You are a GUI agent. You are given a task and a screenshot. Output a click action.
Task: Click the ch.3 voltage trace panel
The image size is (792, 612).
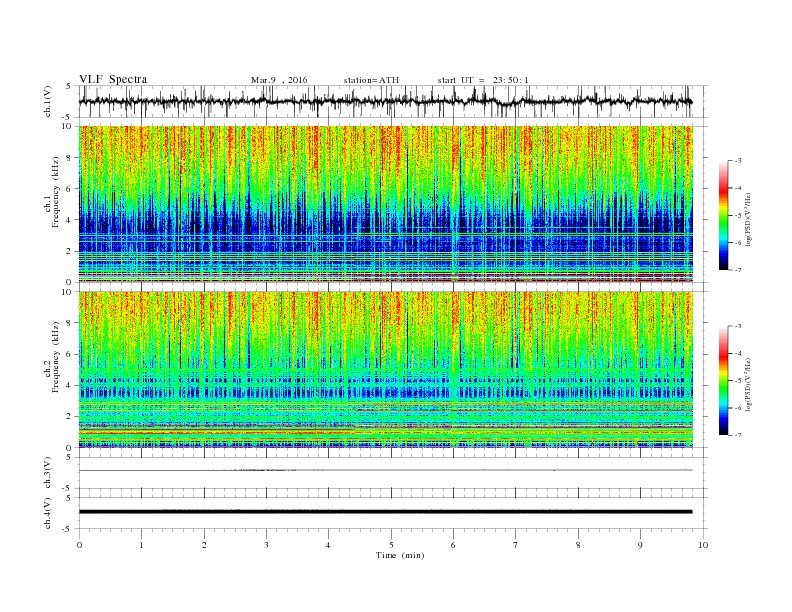[393, 473]
